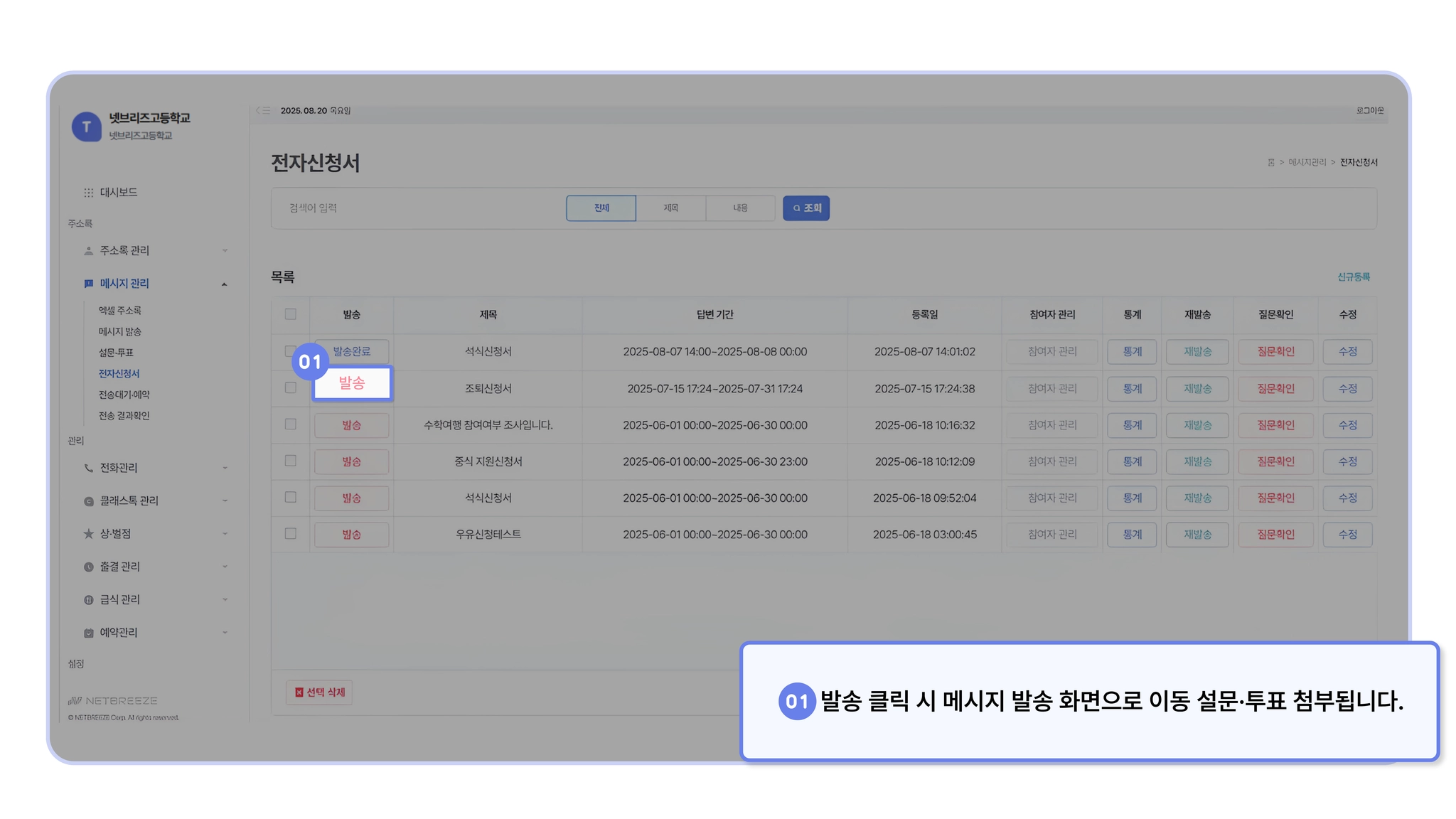Click the address book person icon
Image resolution: width=1456 pixels, height=819 pixels.
[x=88, y=251]
